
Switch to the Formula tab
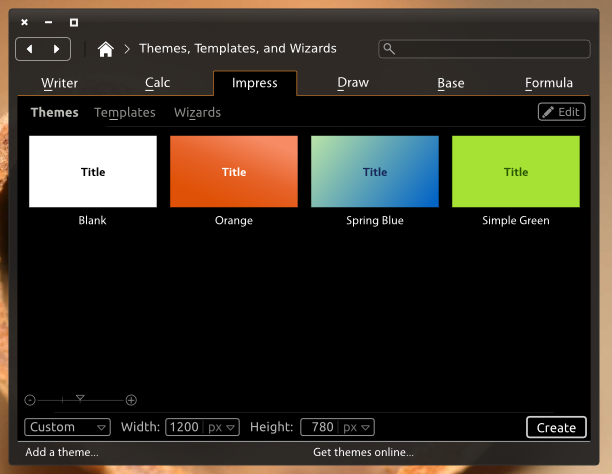click(549, 83)
